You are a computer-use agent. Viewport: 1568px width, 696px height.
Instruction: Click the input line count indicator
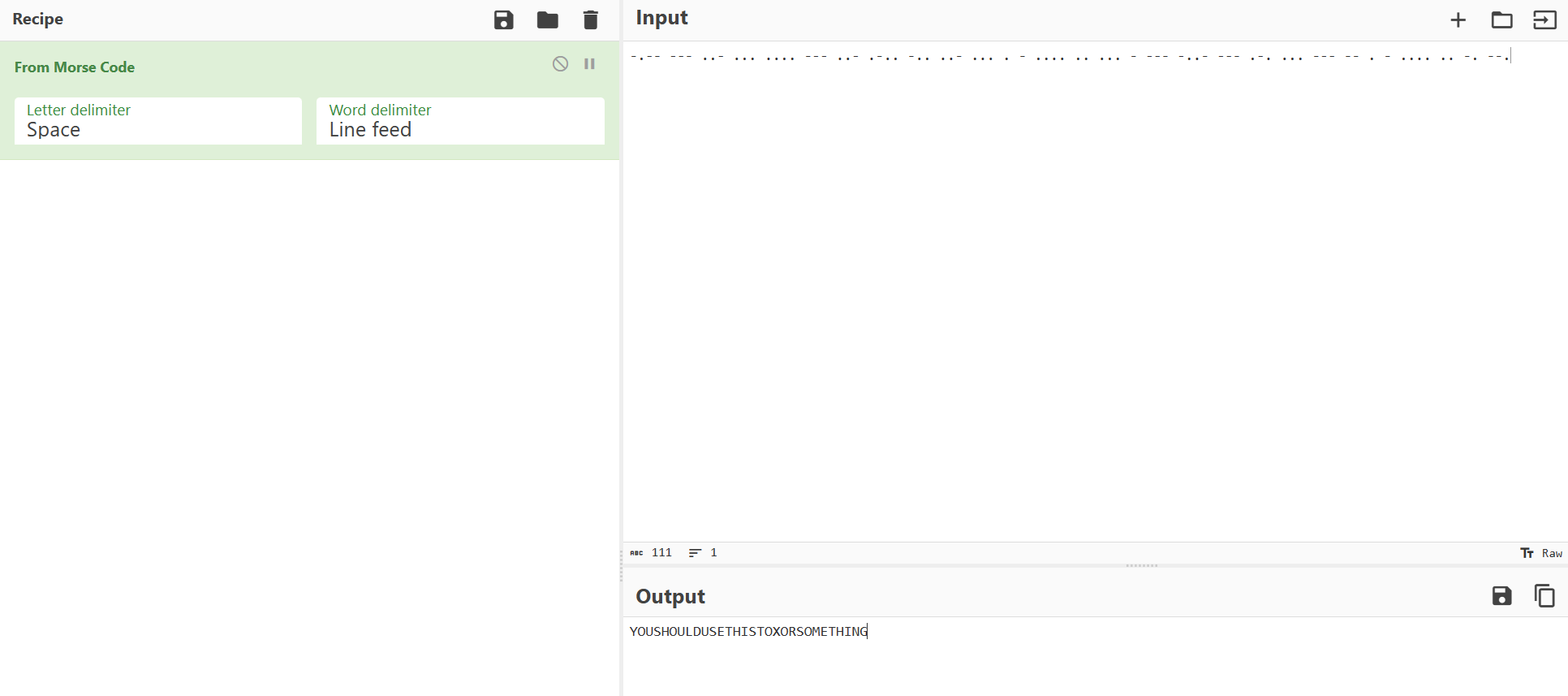(703, 553)
